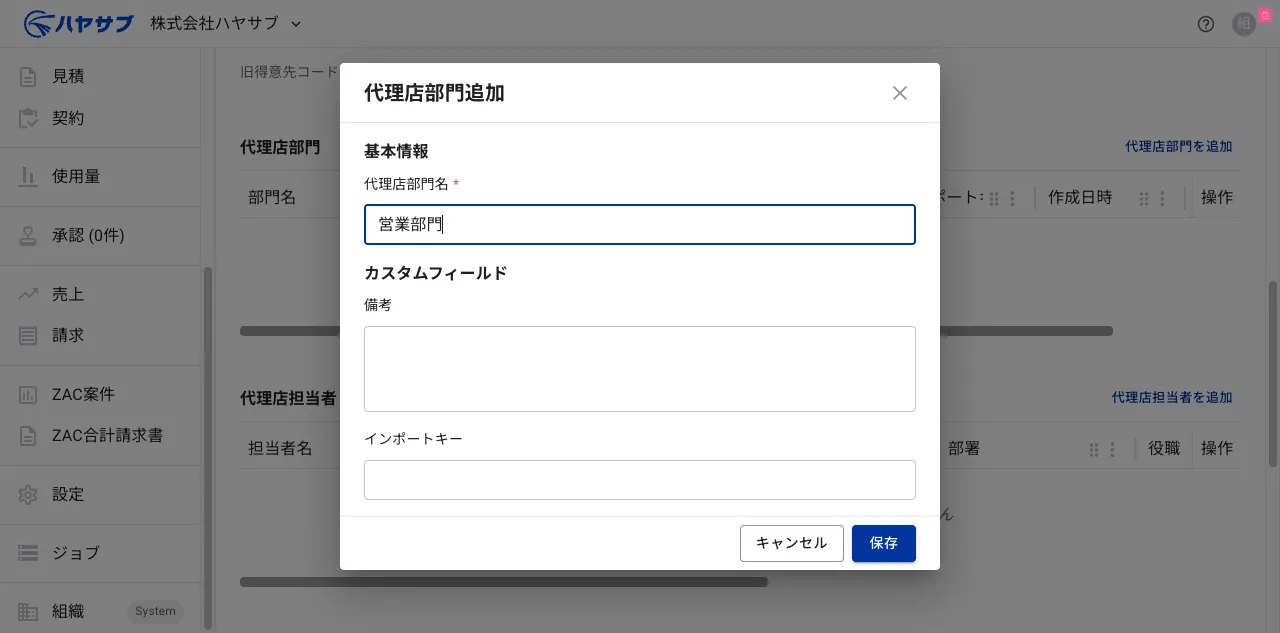
Task: Click the 役職 column header
Action: (x=1164, y=449)
